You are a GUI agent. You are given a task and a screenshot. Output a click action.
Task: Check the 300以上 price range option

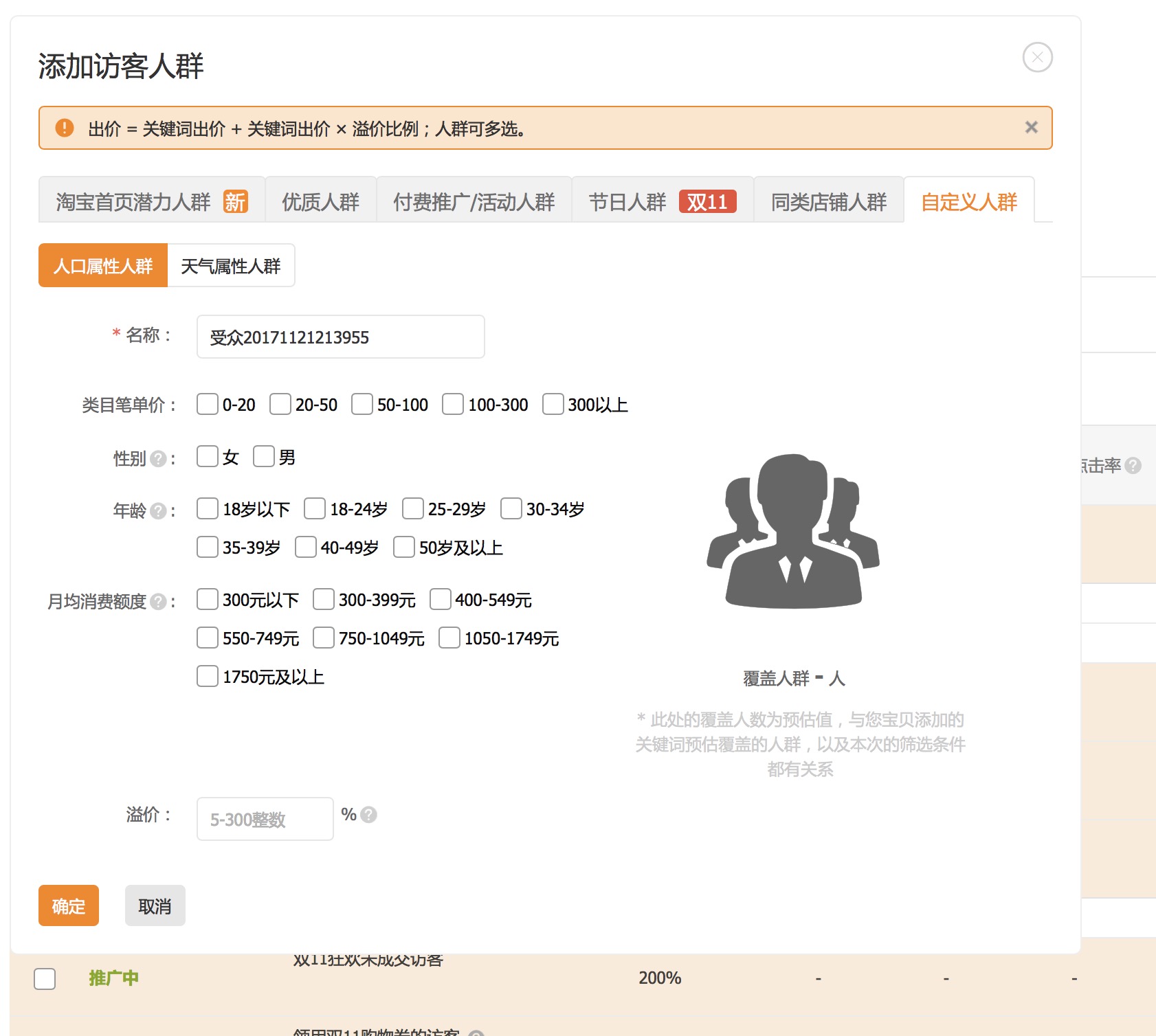(x=553, y=405)
